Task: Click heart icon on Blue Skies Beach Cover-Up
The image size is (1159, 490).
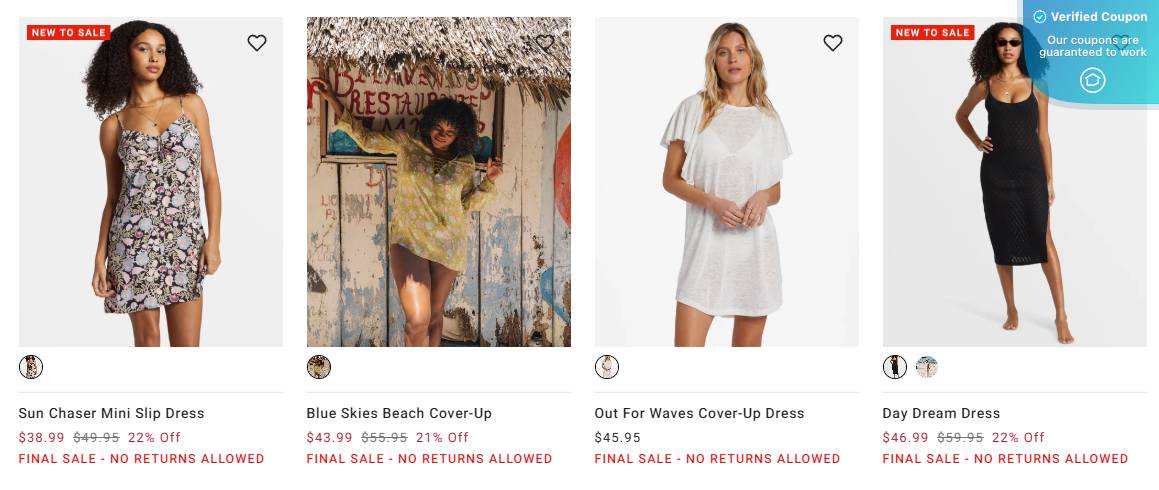Action: 545,43
